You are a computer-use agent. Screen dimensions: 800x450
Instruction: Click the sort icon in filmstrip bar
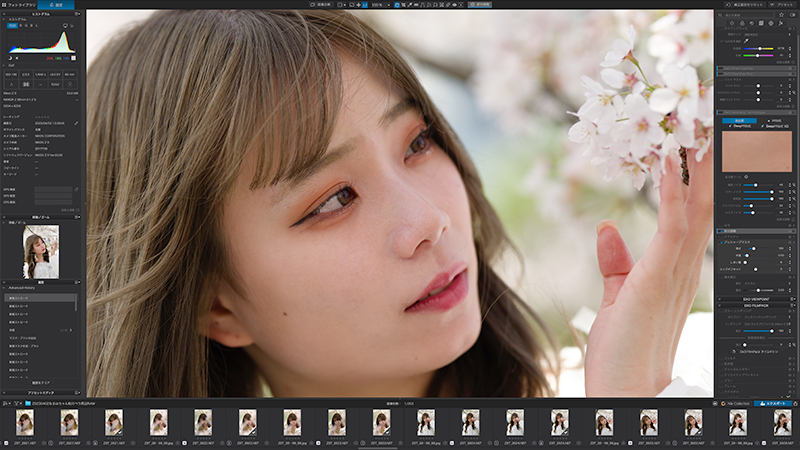[x=5, y=403]
